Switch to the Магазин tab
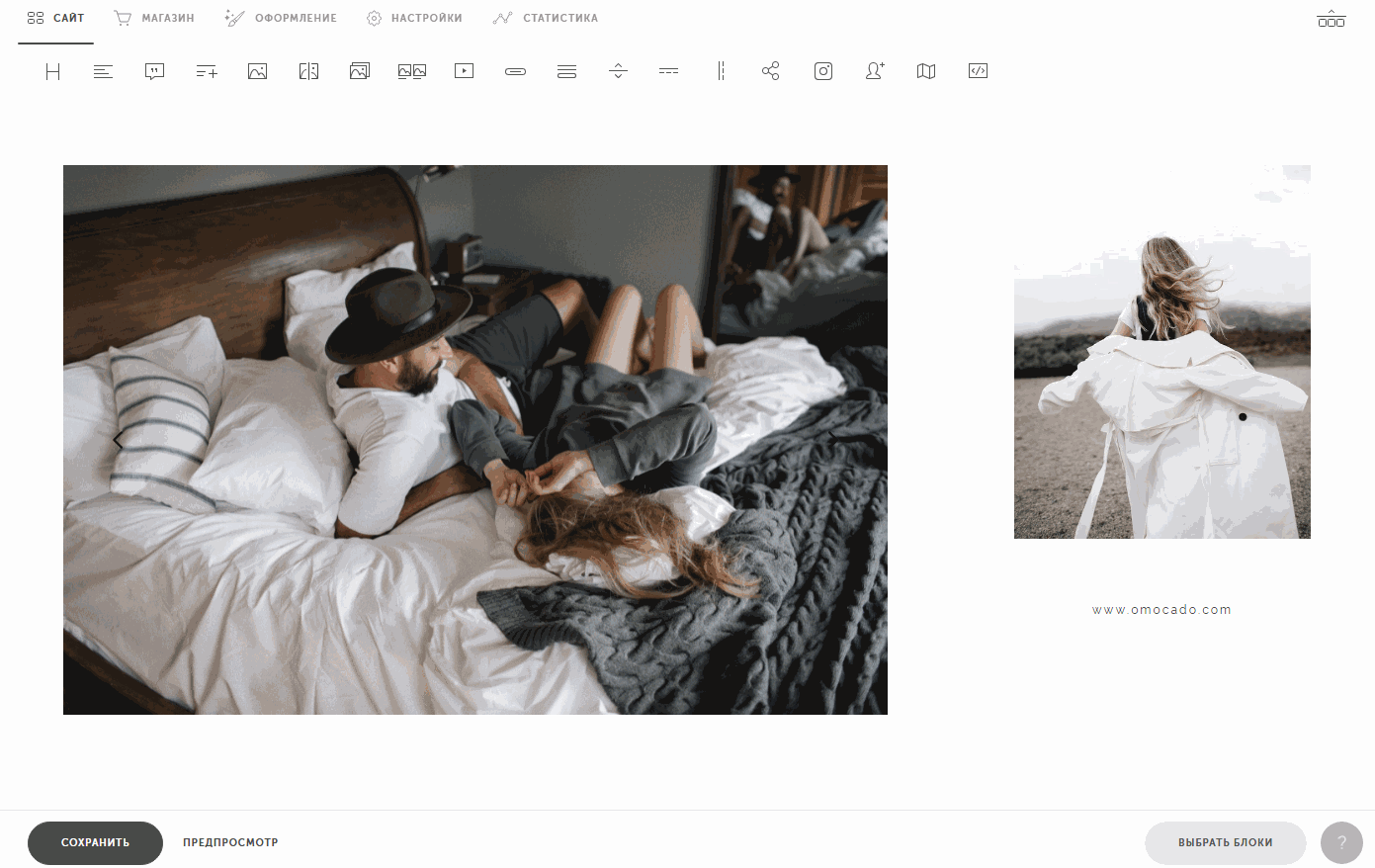The width and height of the screenshot is (1375, 868). 153,18
